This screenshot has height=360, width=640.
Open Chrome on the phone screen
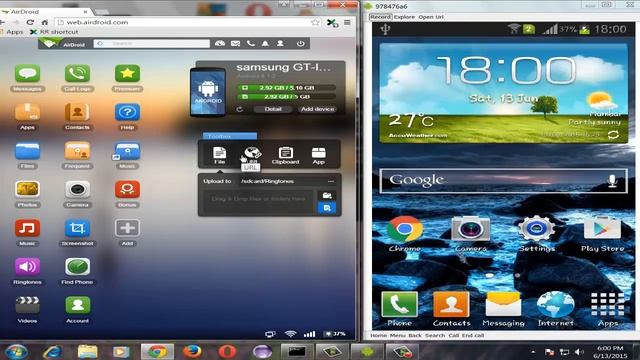click(x=405, y=233)
